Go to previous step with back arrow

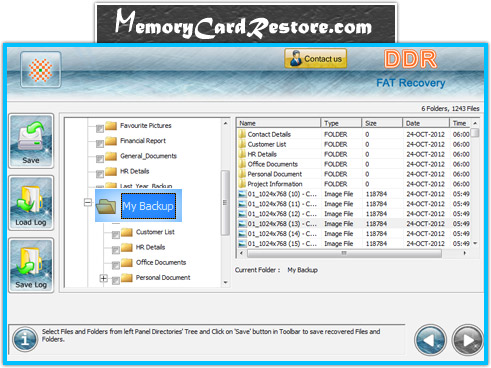tap(430, 340)
